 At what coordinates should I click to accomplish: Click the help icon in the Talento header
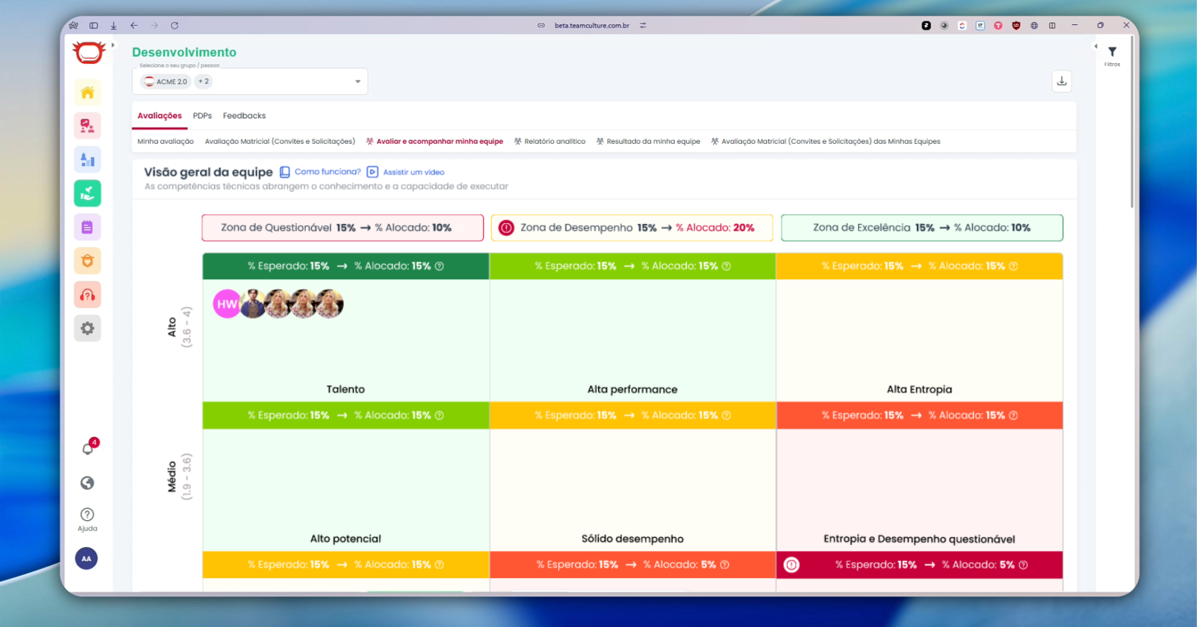pos(439,267)
